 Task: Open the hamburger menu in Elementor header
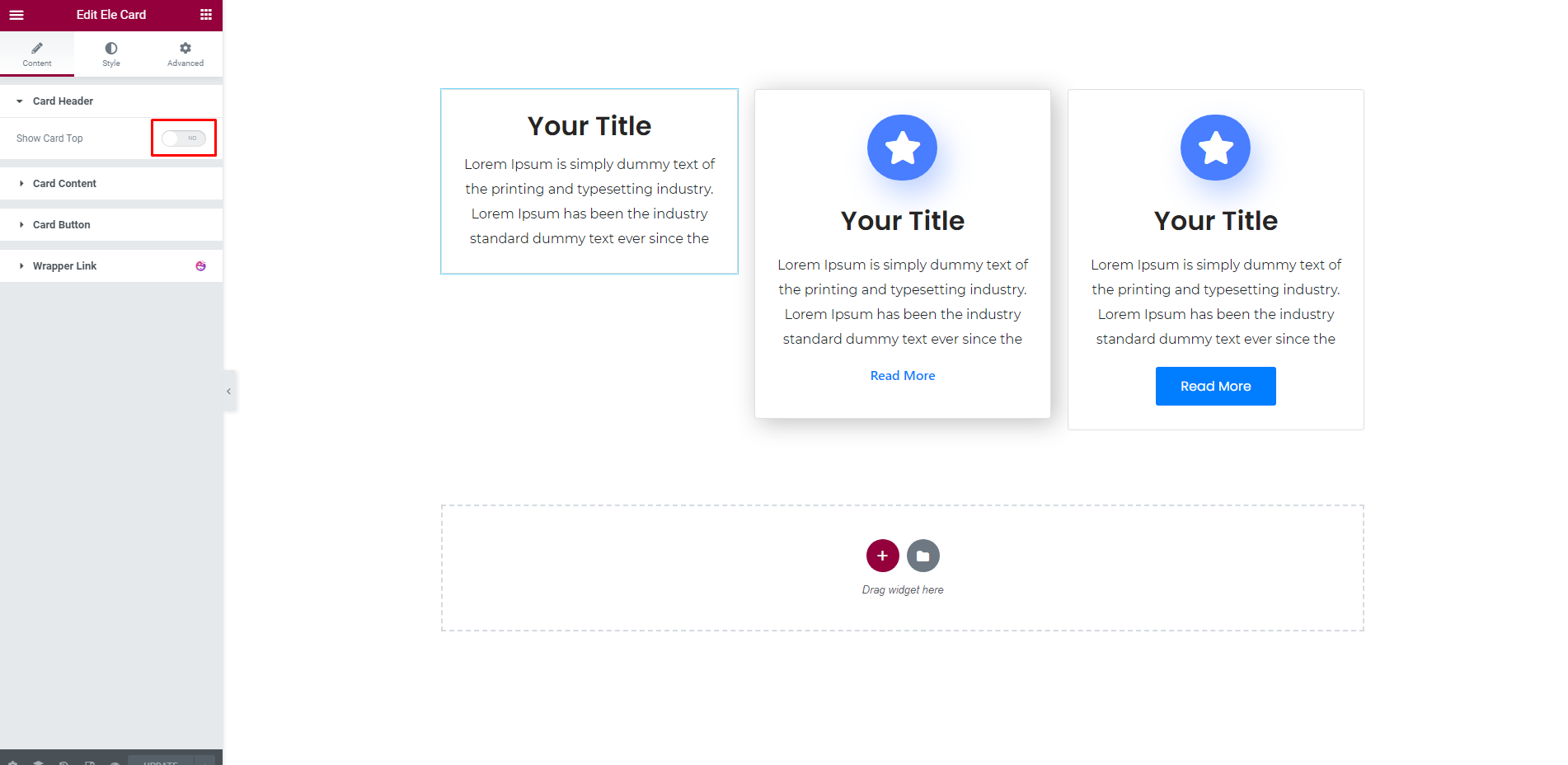[x=16, y=15]
